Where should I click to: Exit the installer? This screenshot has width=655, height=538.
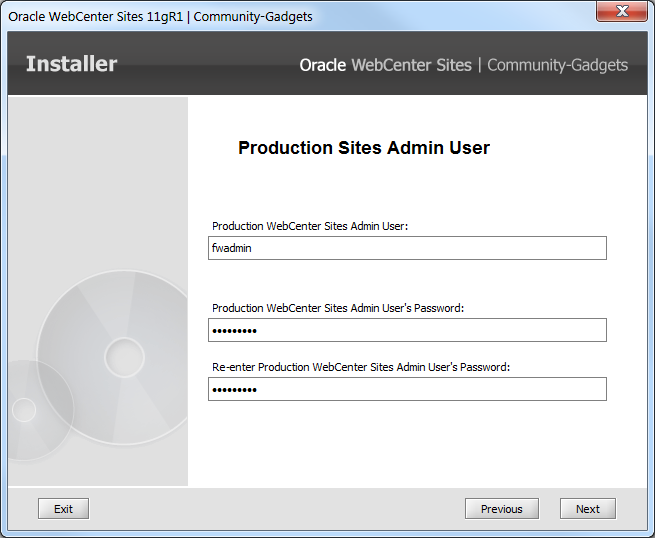click(x=63, y=509)
